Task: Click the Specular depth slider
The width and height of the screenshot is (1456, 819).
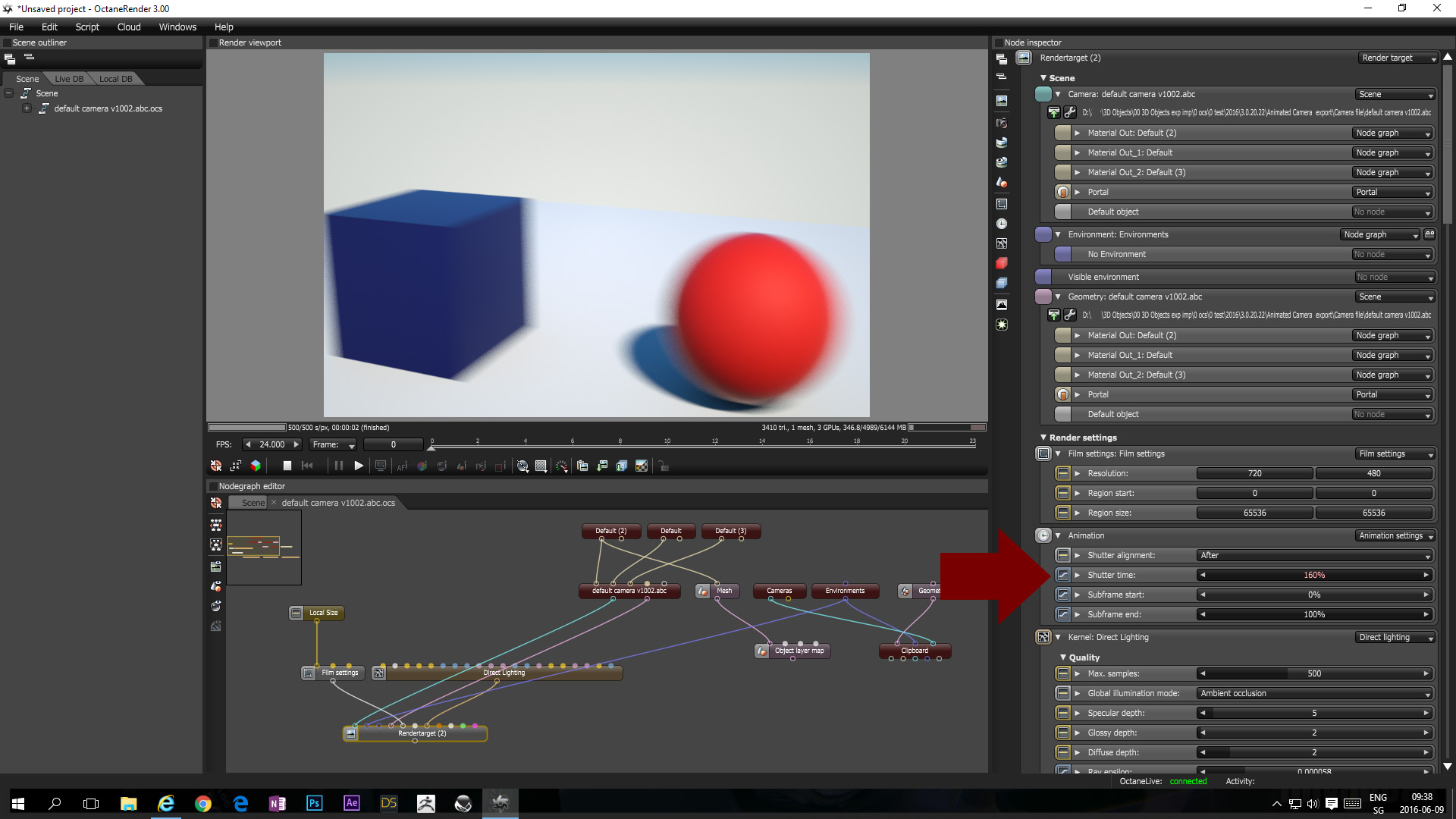Action: pyautogui.click(x=1313, y=713)
